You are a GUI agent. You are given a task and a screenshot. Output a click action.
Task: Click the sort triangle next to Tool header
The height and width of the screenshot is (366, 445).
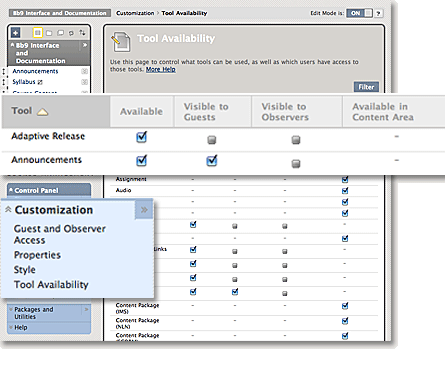(x=42, y=112)
